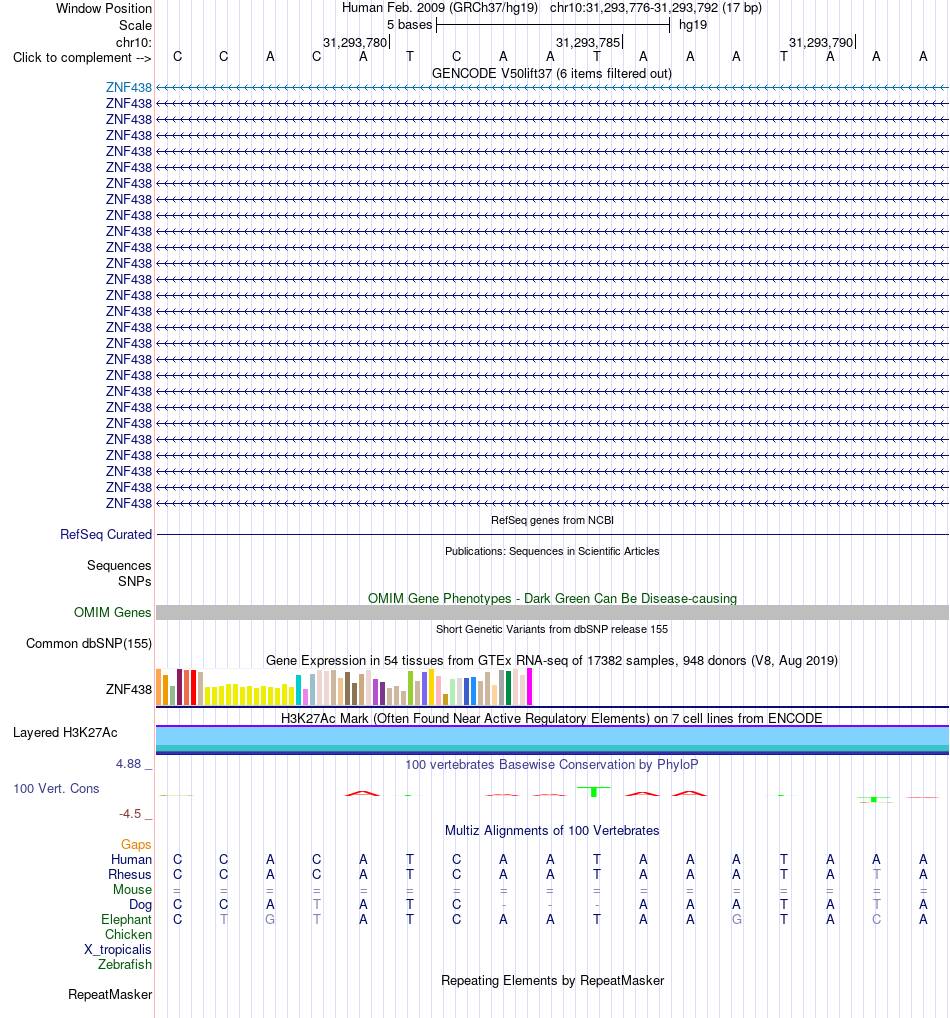950x1018 pixels.
Task: Select the Rhesus alignment row label
Action: (x=130, y=875)
